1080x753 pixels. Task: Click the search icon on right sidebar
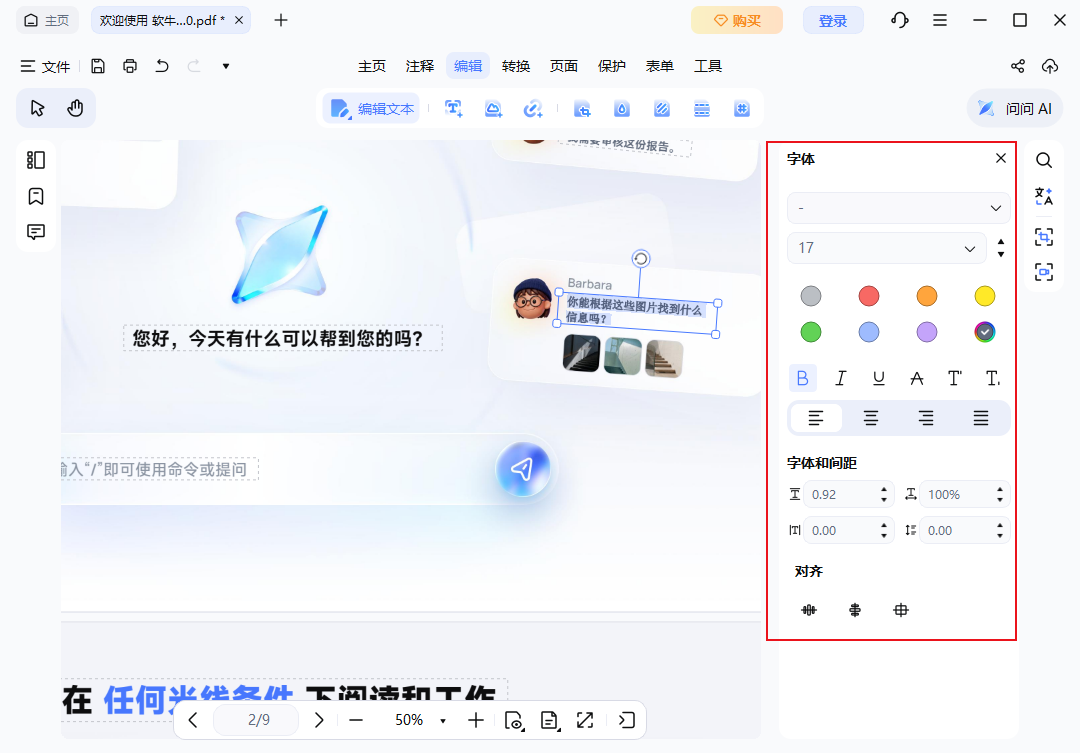point(1043,161)
